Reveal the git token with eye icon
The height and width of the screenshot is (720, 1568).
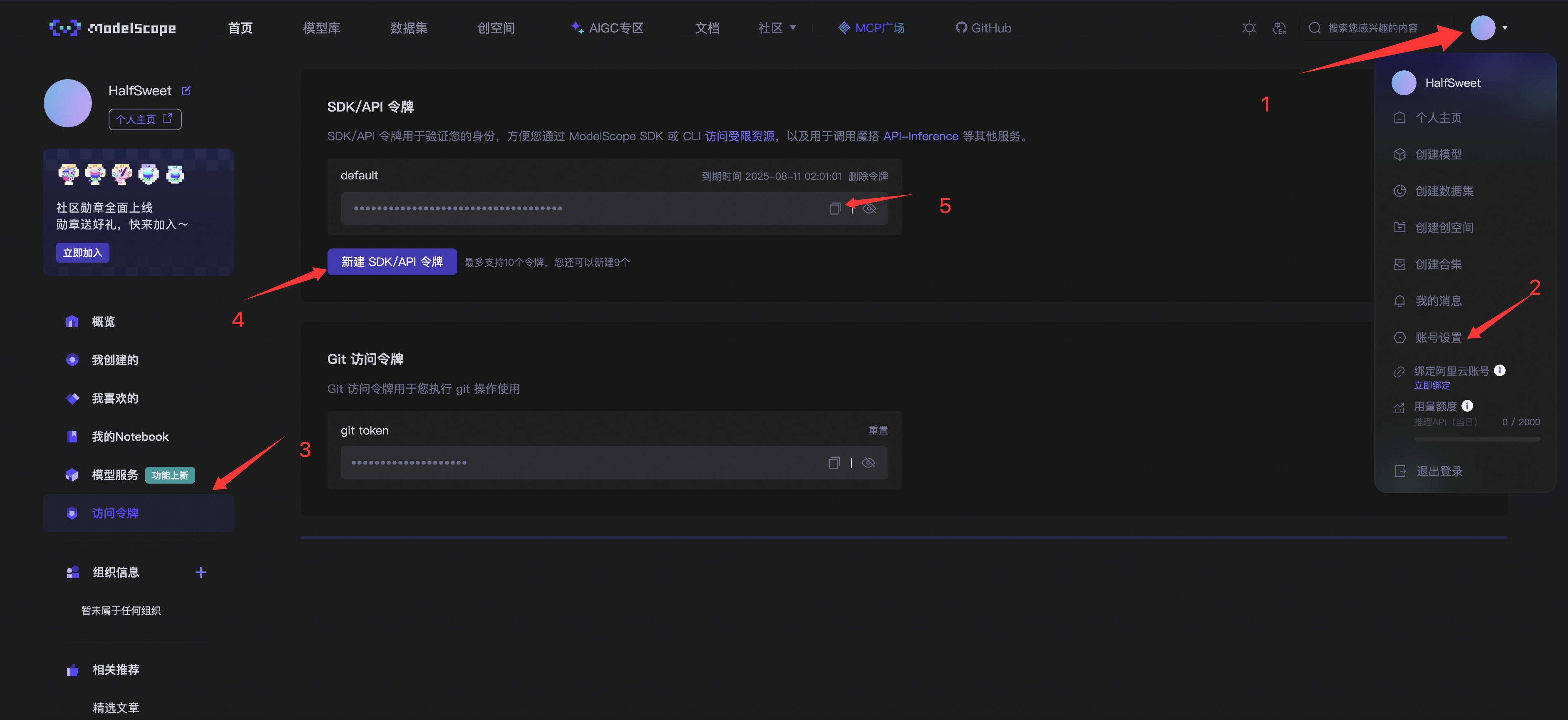(x=868, y=462)
